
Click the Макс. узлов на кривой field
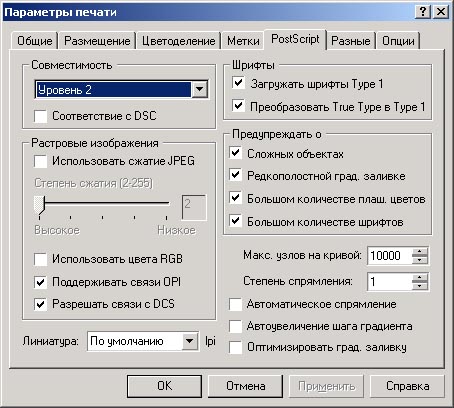click(x=389, y=256)
